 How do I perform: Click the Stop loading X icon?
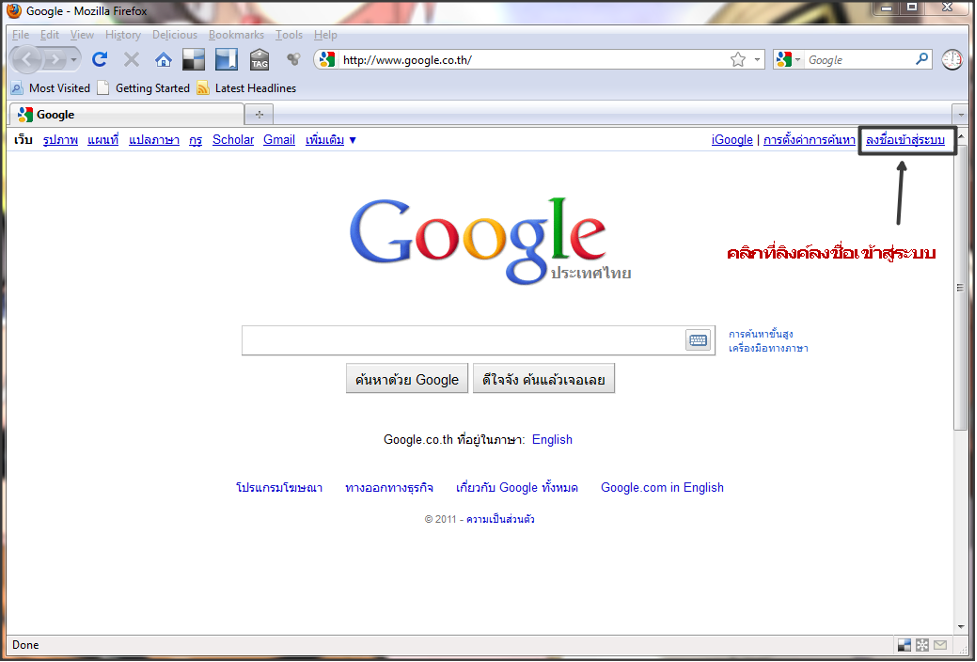[x=131, y=60]
